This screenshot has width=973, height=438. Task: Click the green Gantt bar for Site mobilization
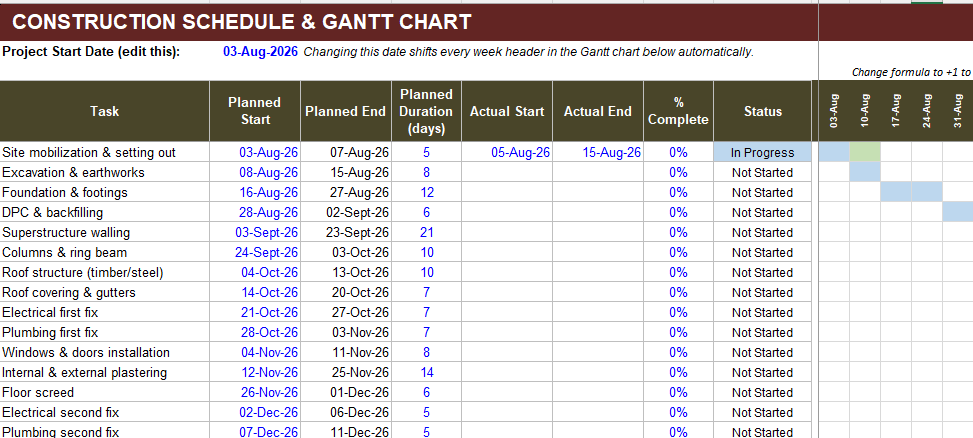click(x=865, y=152)
